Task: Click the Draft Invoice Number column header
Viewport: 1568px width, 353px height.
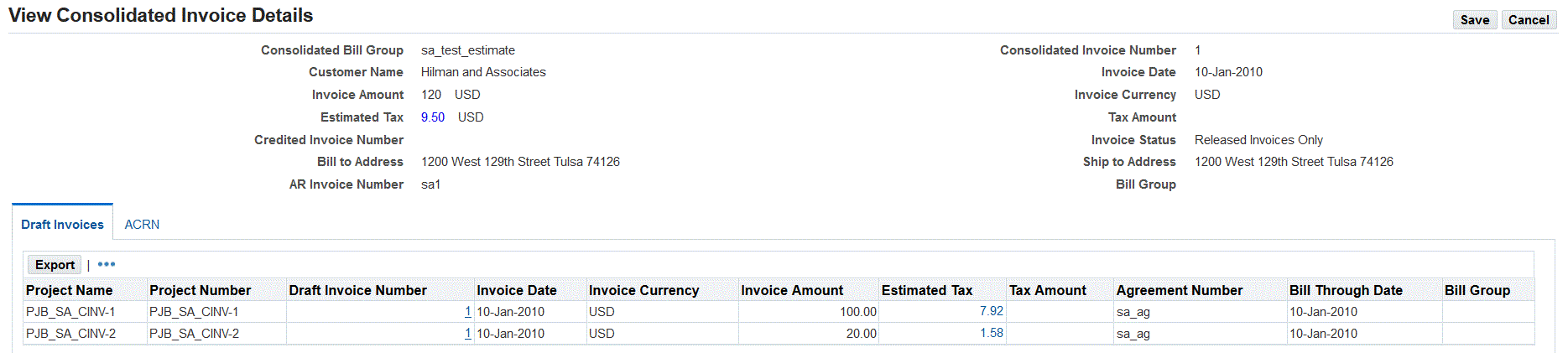Action: 357,290
